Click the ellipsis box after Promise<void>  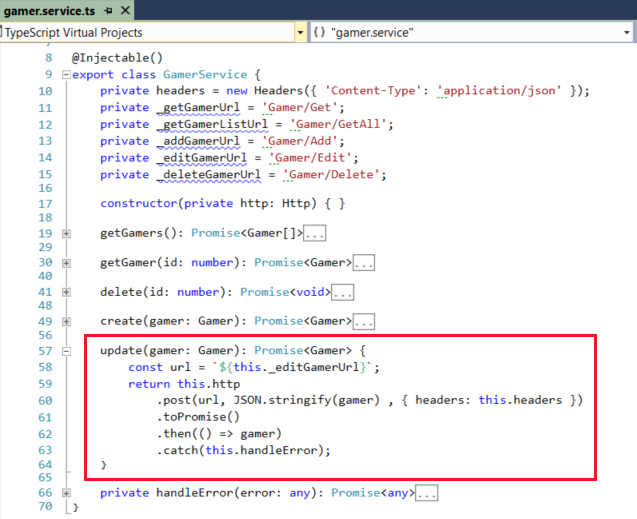coord(343,293)
